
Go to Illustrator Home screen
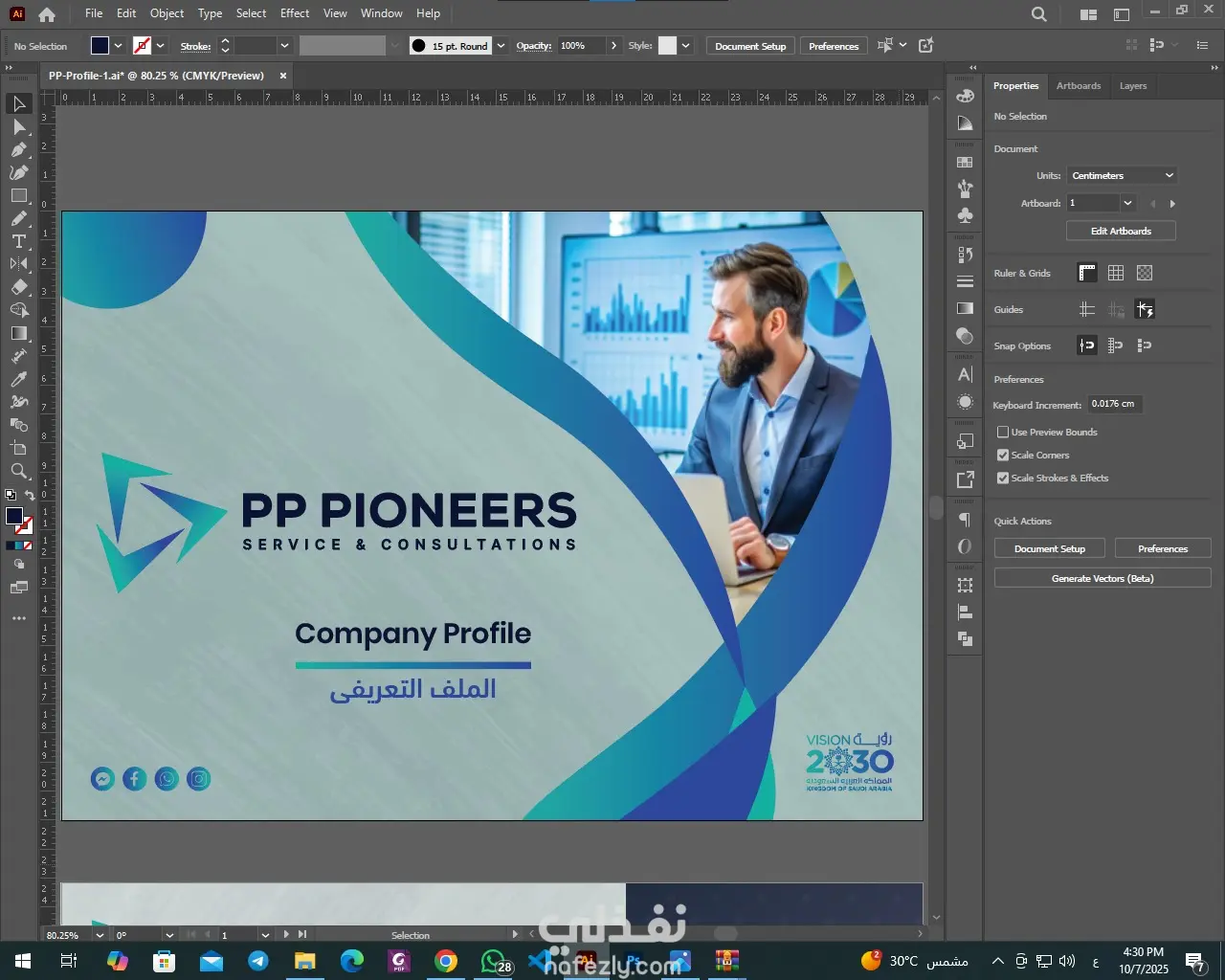click(x=47, y=14)
